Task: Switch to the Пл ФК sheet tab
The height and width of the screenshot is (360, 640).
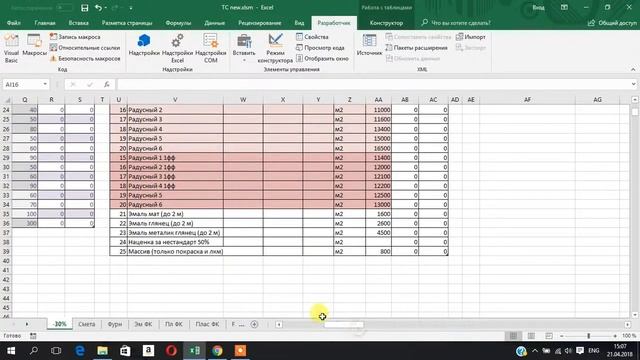Action: click(173, 324)
